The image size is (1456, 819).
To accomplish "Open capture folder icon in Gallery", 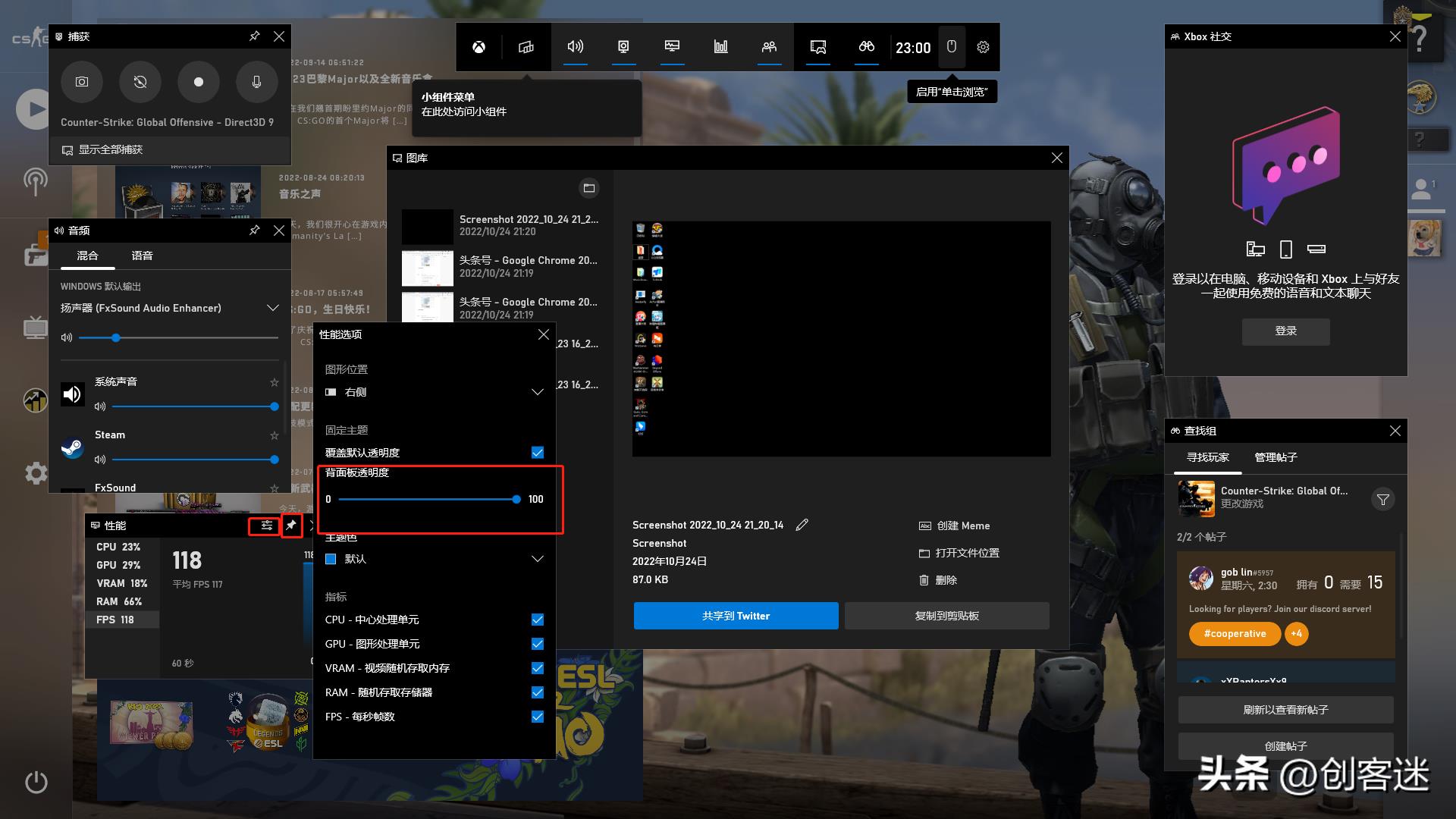I will click(x=589, y=188).
